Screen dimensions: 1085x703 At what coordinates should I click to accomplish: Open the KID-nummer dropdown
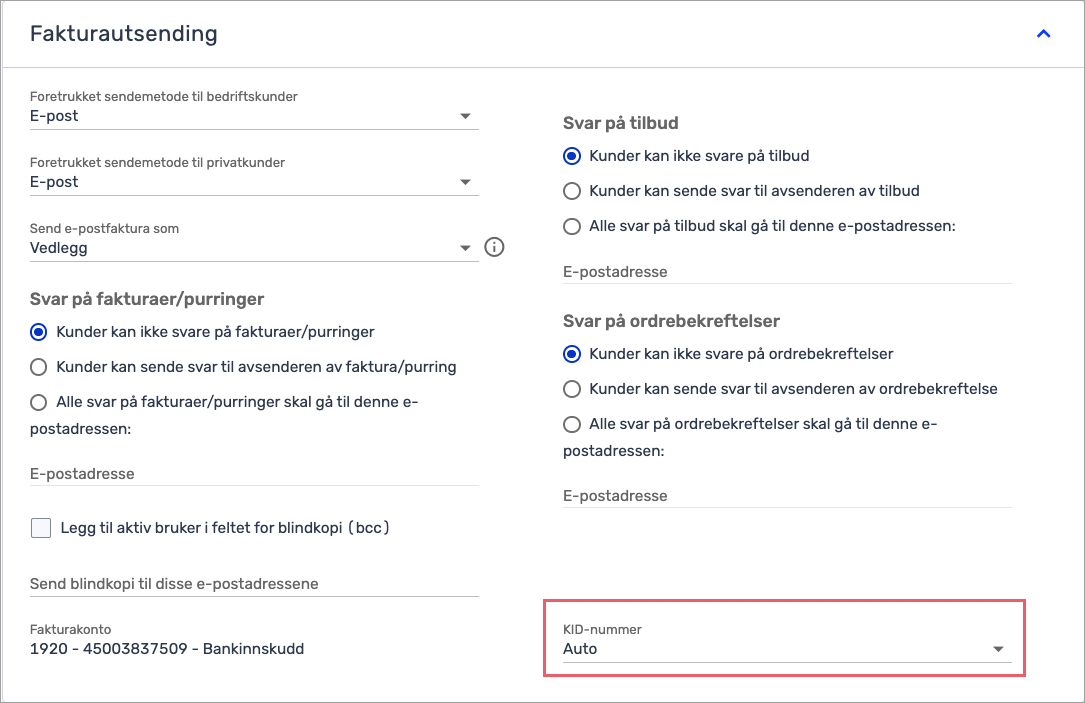[x=786, y=649]
